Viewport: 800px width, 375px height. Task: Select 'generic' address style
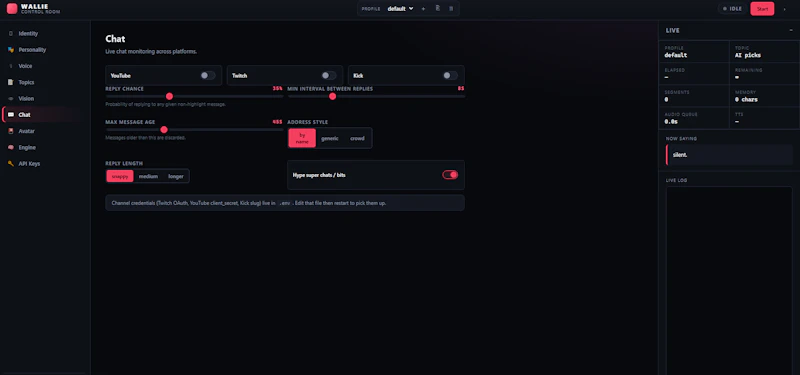point(330,138)
